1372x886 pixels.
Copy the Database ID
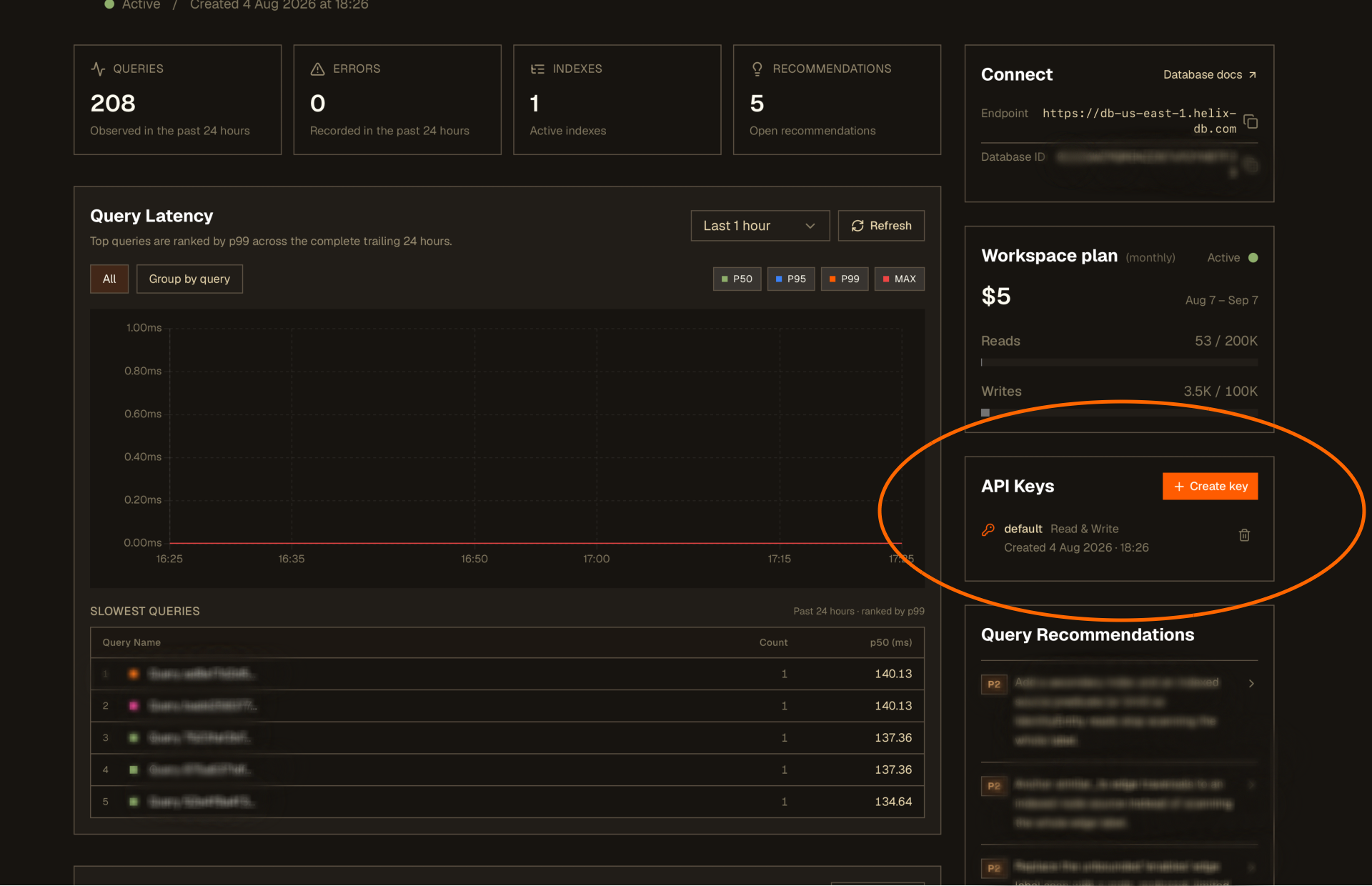[1251, 165]
